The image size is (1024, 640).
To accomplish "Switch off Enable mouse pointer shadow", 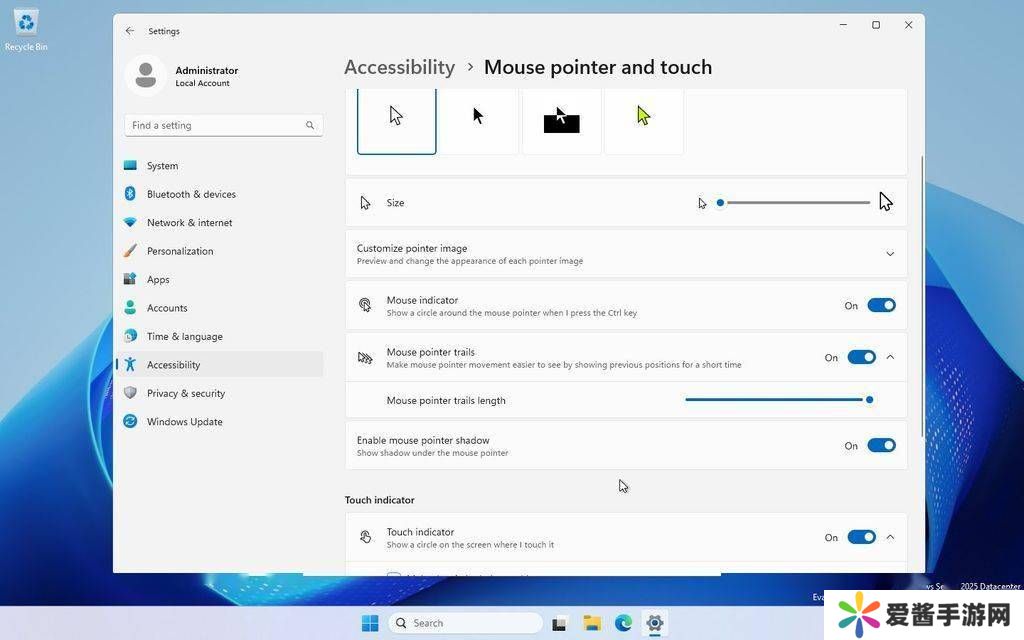I will coord(881,446).
